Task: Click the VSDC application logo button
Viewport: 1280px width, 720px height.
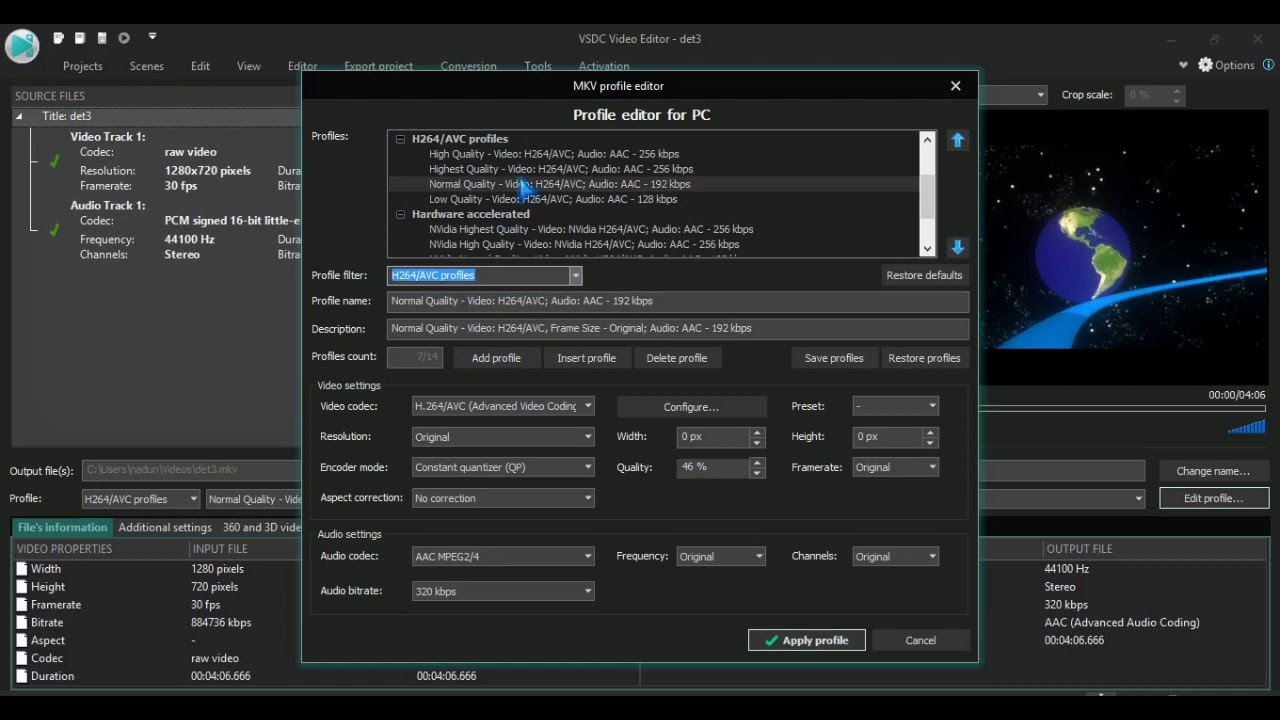Action: (21, 46)
